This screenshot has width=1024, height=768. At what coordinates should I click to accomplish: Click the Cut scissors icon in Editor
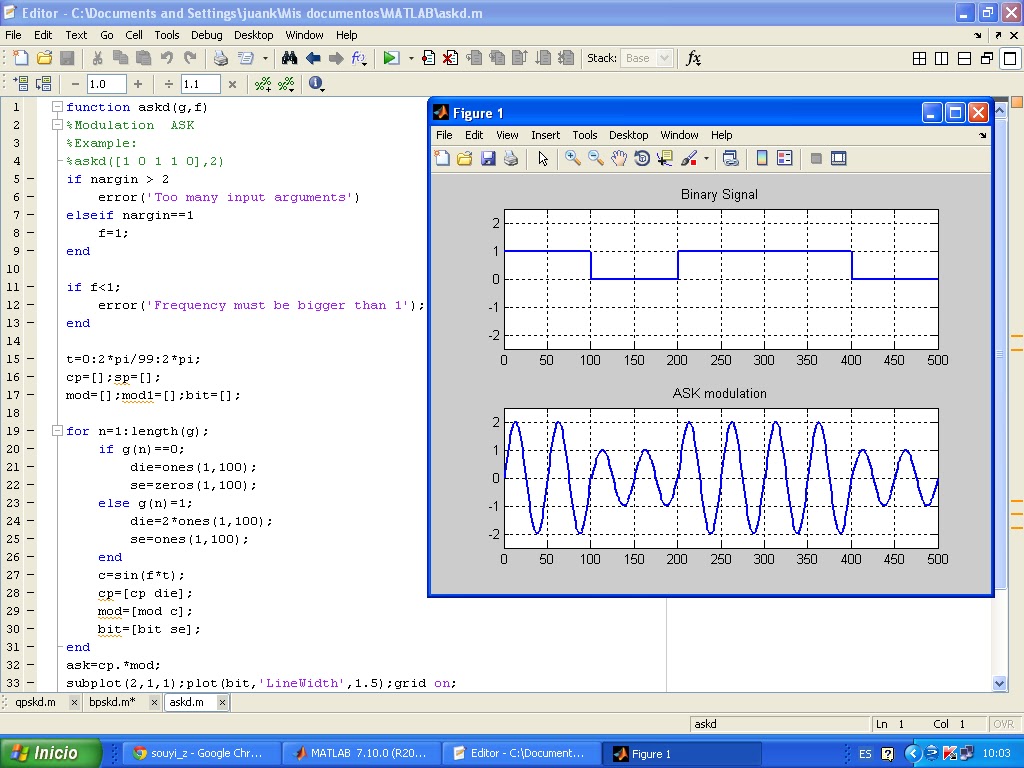tap(97, 58)
